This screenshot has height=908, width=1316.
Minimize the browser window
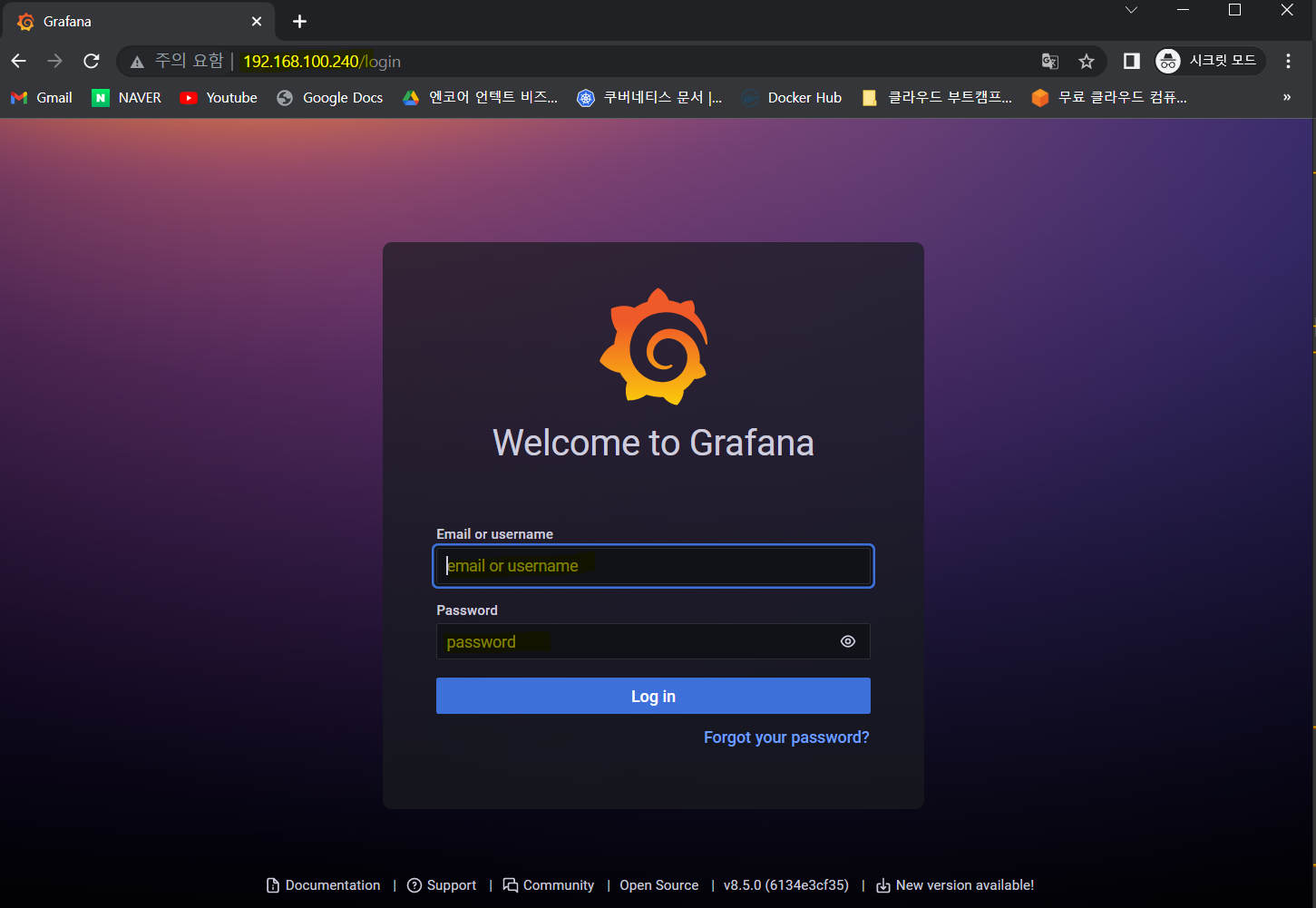point(1183,10)
